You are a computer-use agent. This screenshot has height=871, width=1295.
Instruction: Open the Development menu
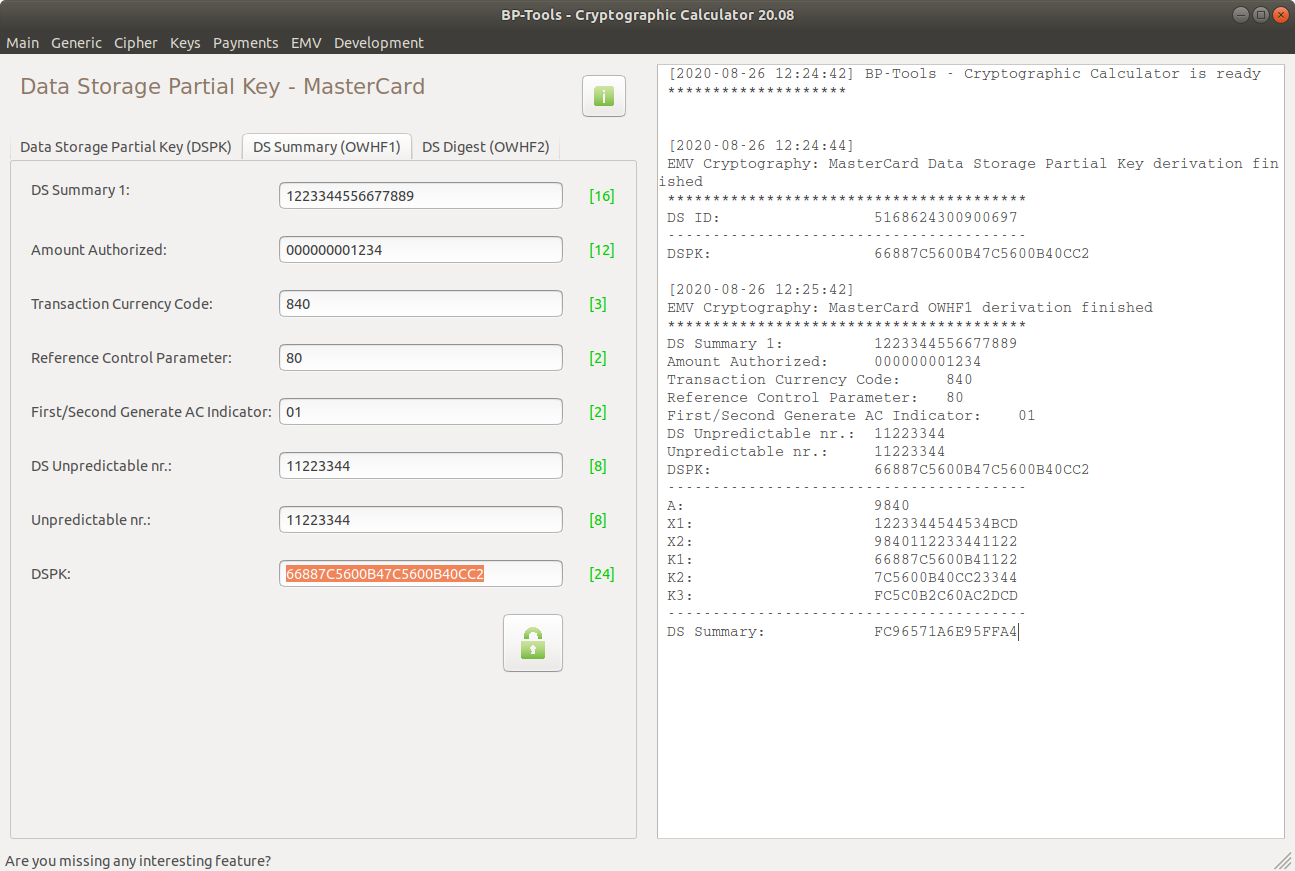[x=379, y=43]
